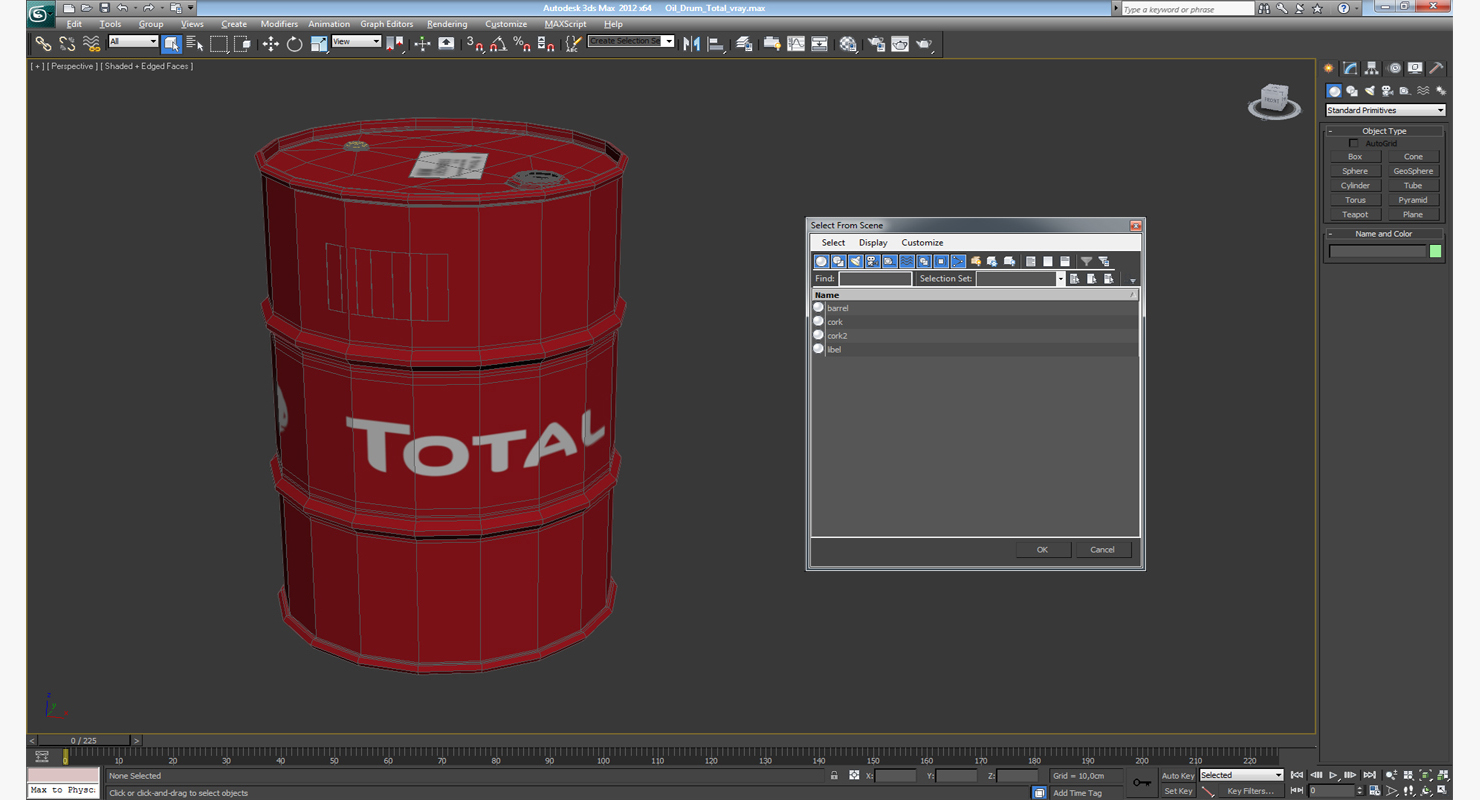Click Play Animation button
Viewport: 1480px width, 800px height.
1334,775
